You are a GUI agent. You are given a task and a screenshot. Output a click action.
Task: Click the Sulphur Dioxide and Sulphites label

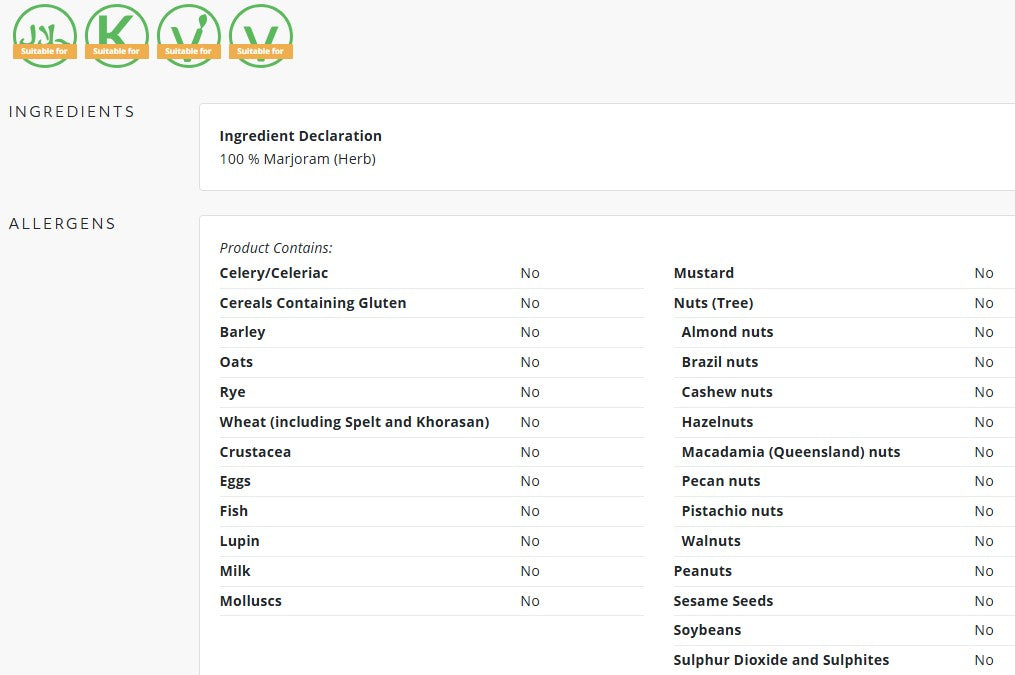click(x=781, y=660)
